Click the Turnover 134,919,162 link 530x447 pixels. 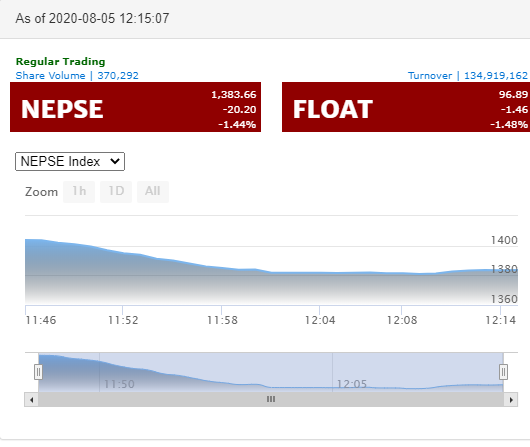468,75
